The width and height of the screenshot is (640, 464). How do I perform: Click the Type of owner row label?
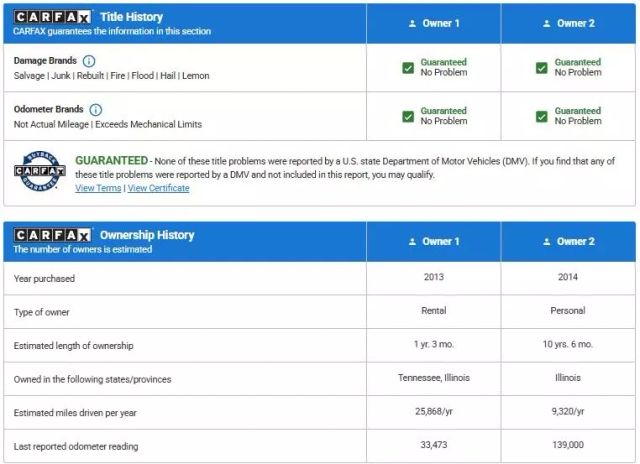point(41,312)
